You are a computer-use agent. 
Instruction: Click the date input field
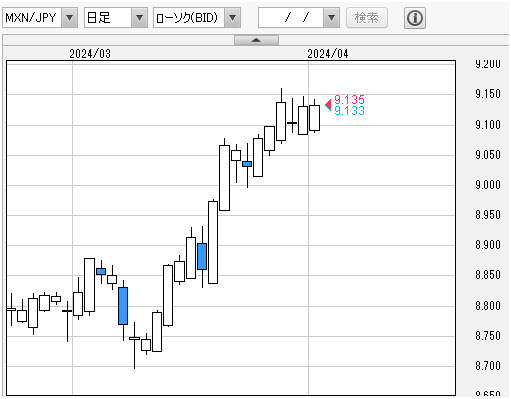[x=291, y=17]
